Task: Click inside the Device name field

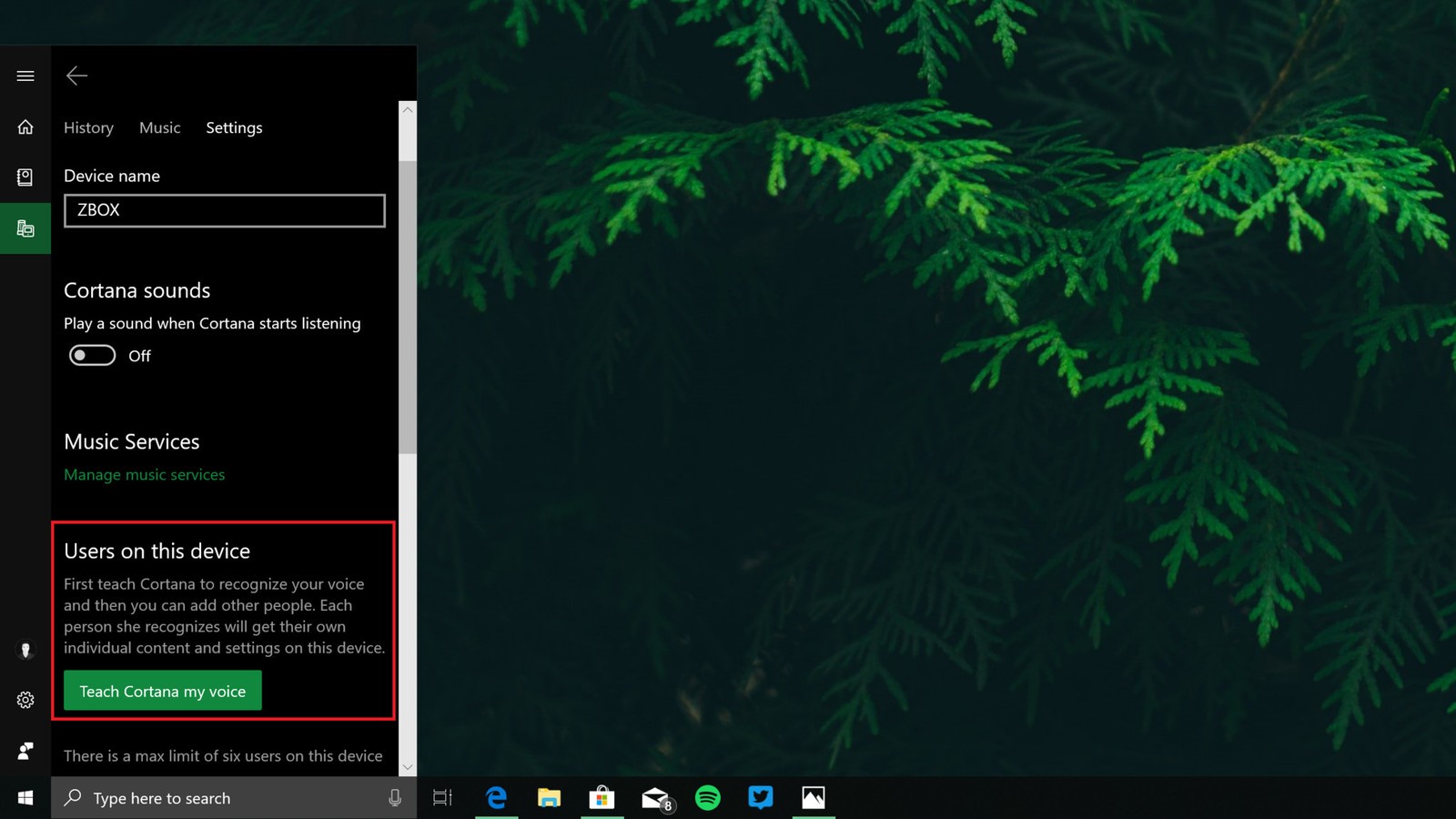Action: 223,210
